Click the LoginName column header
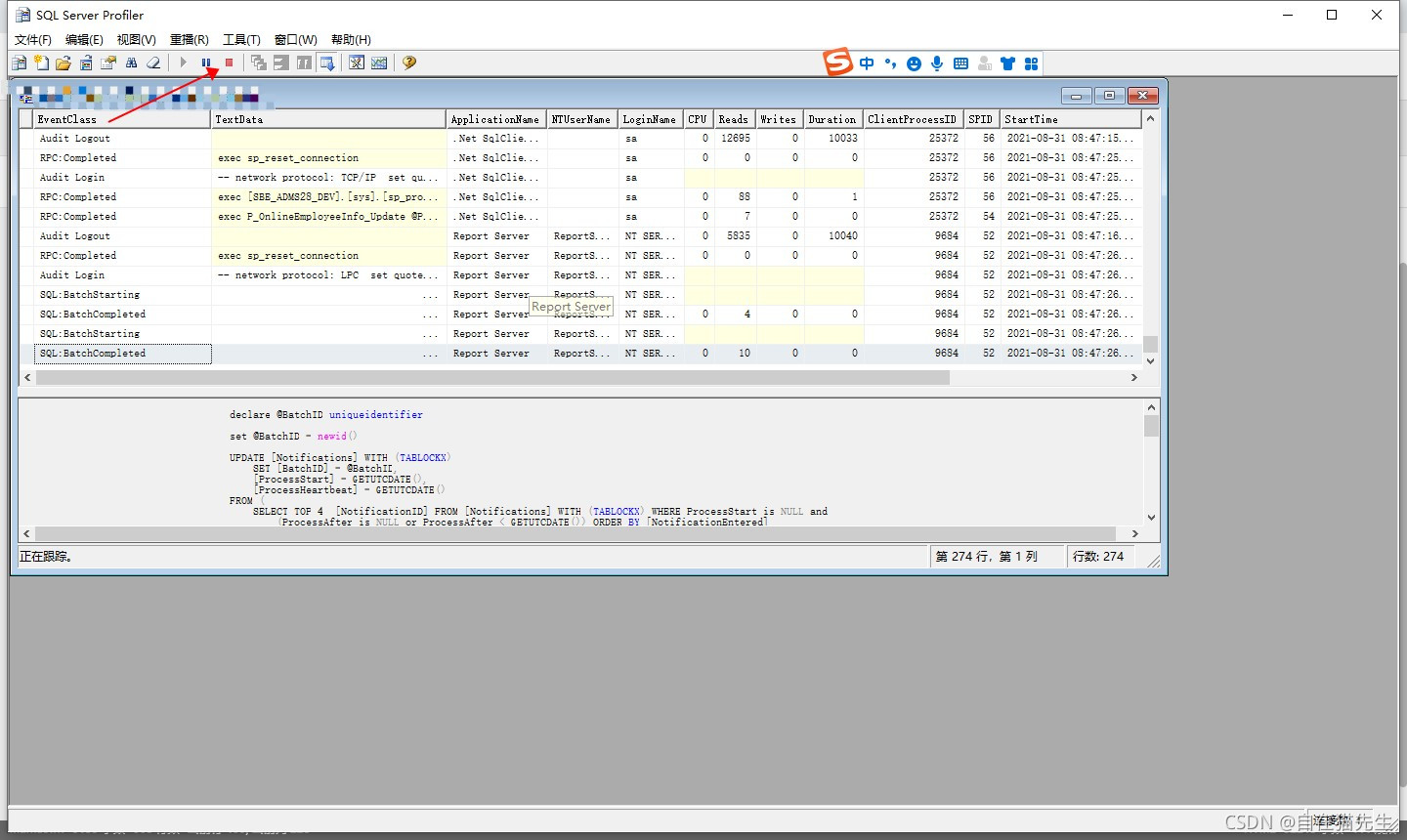Screen dimensions: 1407x840 (652, 119)
